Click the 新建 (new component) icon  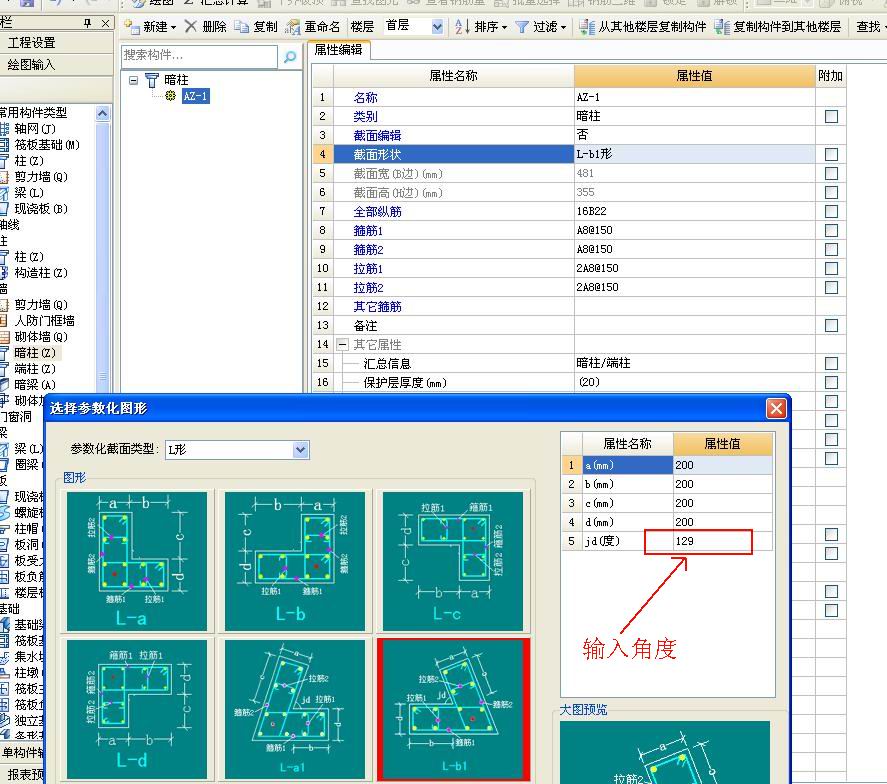pos(132,26)
